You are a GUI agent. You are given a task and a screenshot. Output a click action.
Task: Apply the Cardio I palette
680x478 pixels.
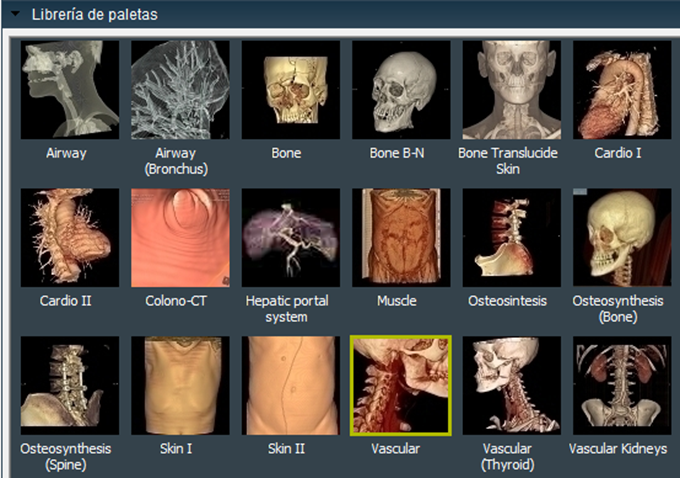tap(622, 90)
